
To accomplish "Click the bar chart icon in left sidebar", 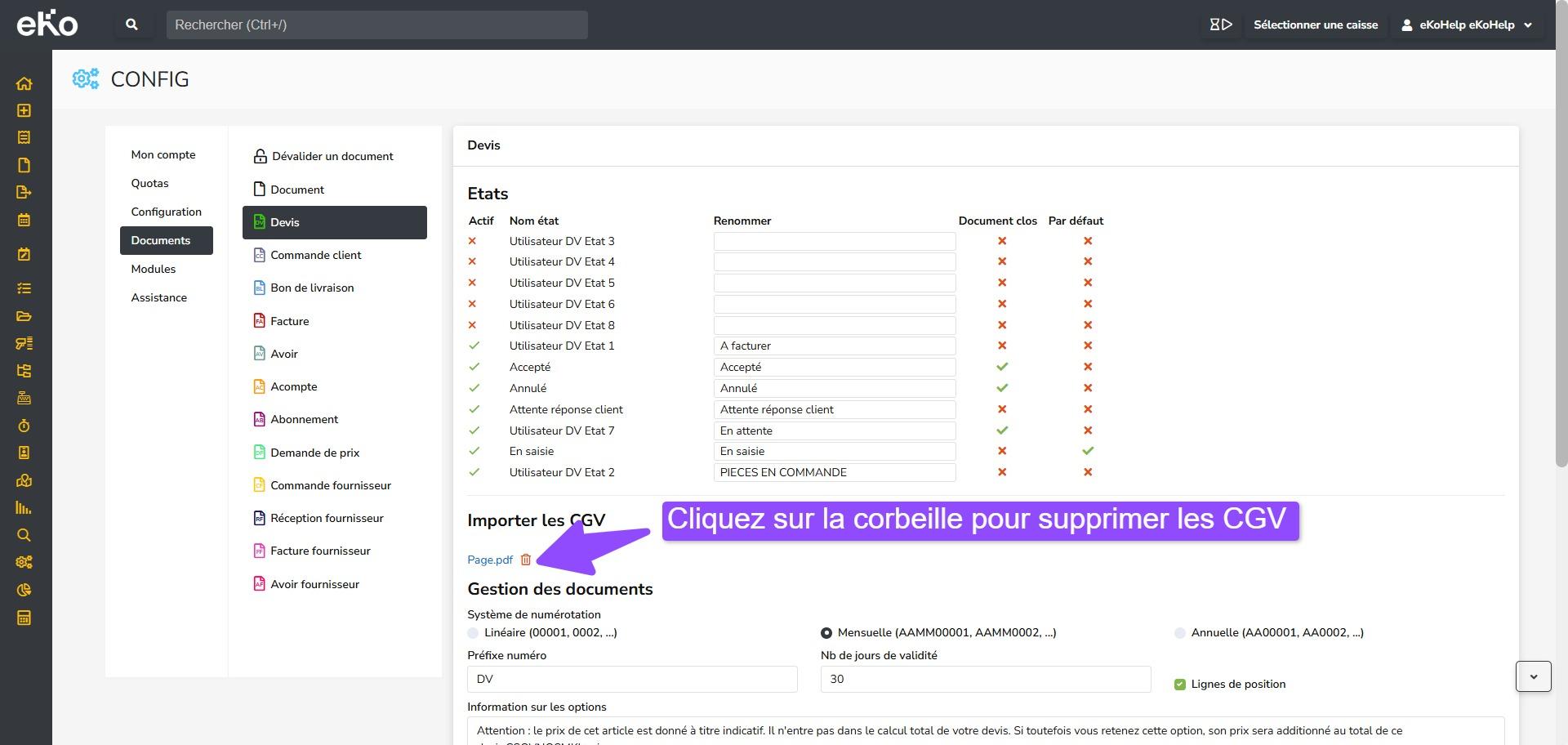I will click(x=24, y=507).
